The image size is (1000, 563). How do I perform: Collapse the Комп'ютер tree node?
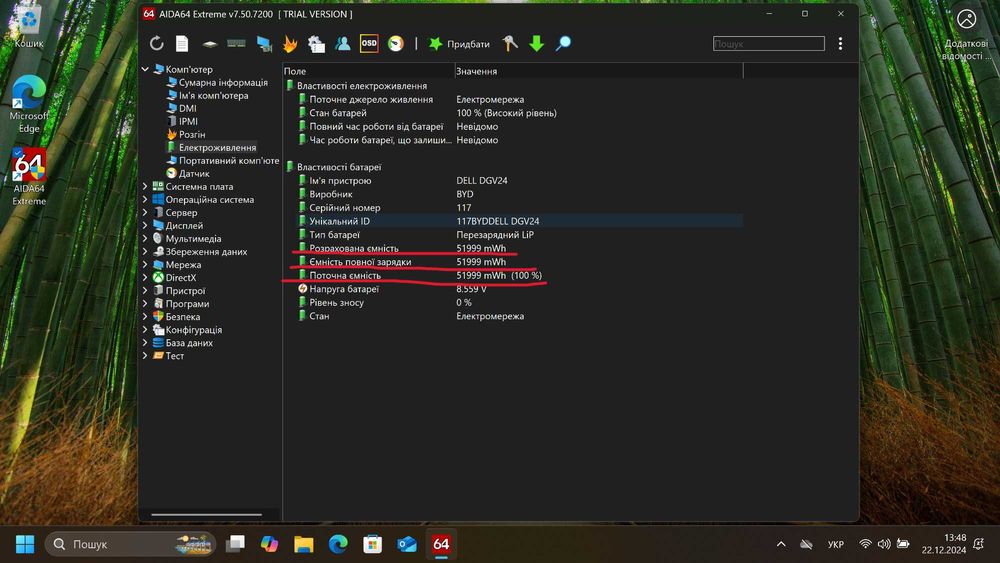pyautogui.click(x=145, y=69)
